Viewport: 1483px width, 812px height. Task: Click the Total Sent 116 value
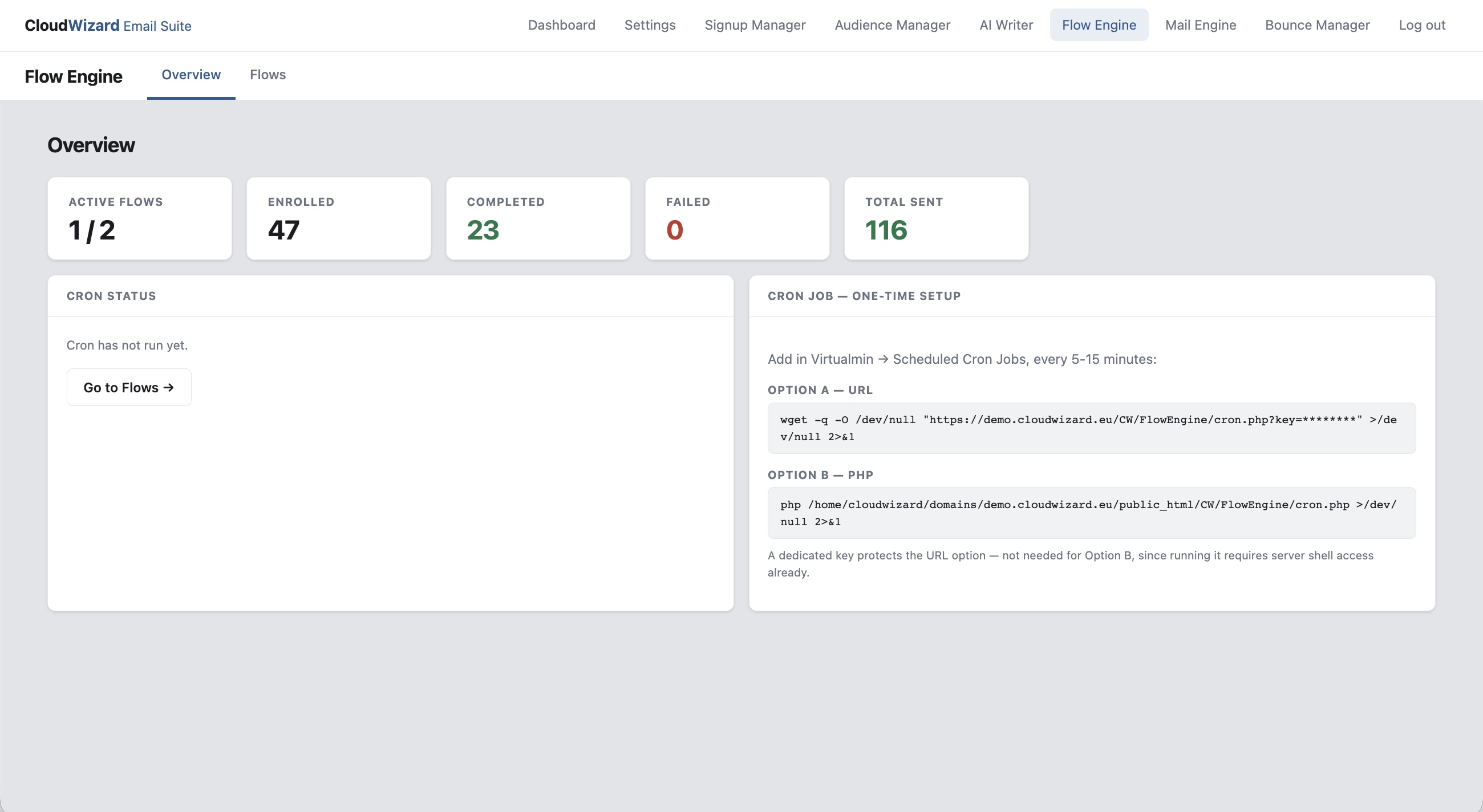pos(886,230)
